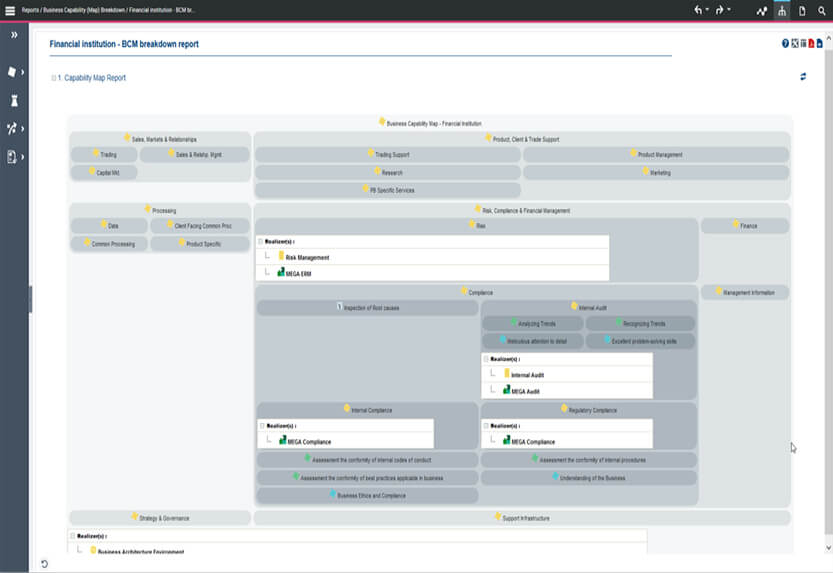Click Business Capability (Map) Breakdown breadcrumb
Viewport: 833px width, 573px height.
click(83, 10)
